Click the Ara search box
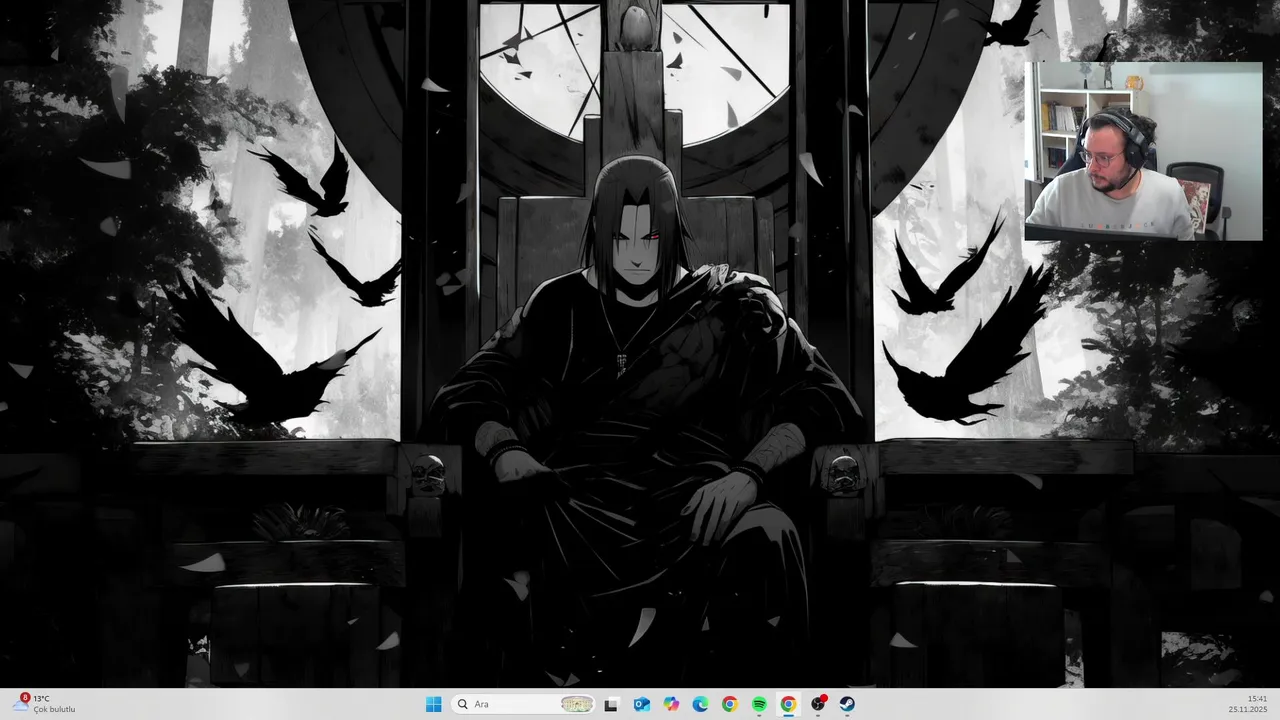The image size is (1280, 720). click(x=523, y=704)
